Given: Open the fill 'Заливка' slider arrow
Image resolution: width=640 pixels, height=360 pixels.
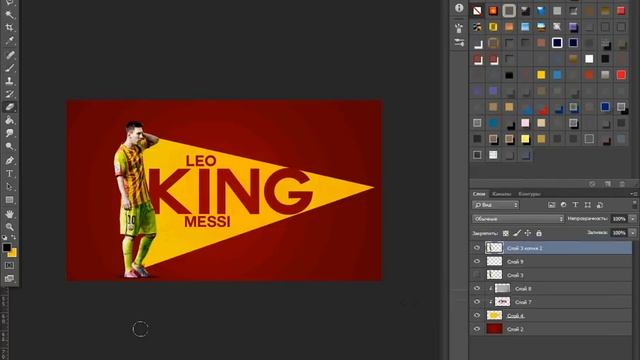Looking at the screenshot, I should click(x=633, y=233).
